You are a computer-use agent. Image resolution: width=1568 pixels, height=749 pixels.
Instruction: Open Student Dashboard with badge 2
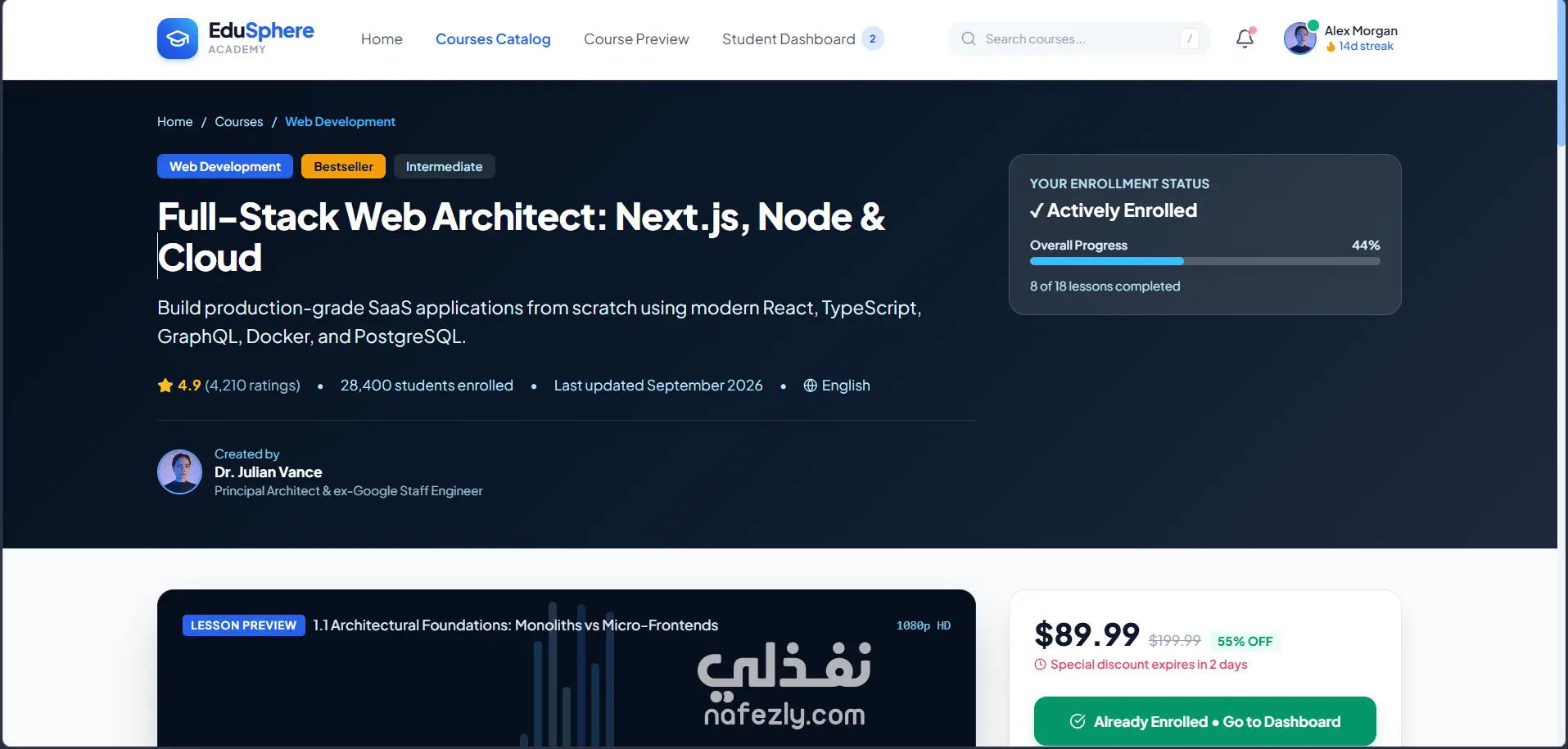(x=802, y=38)
